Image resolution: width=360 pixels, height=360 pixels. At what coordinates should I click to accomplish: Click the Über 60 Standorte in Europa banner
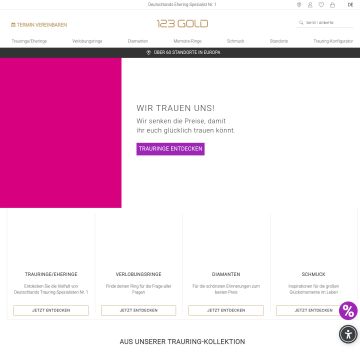pos(180,53)
